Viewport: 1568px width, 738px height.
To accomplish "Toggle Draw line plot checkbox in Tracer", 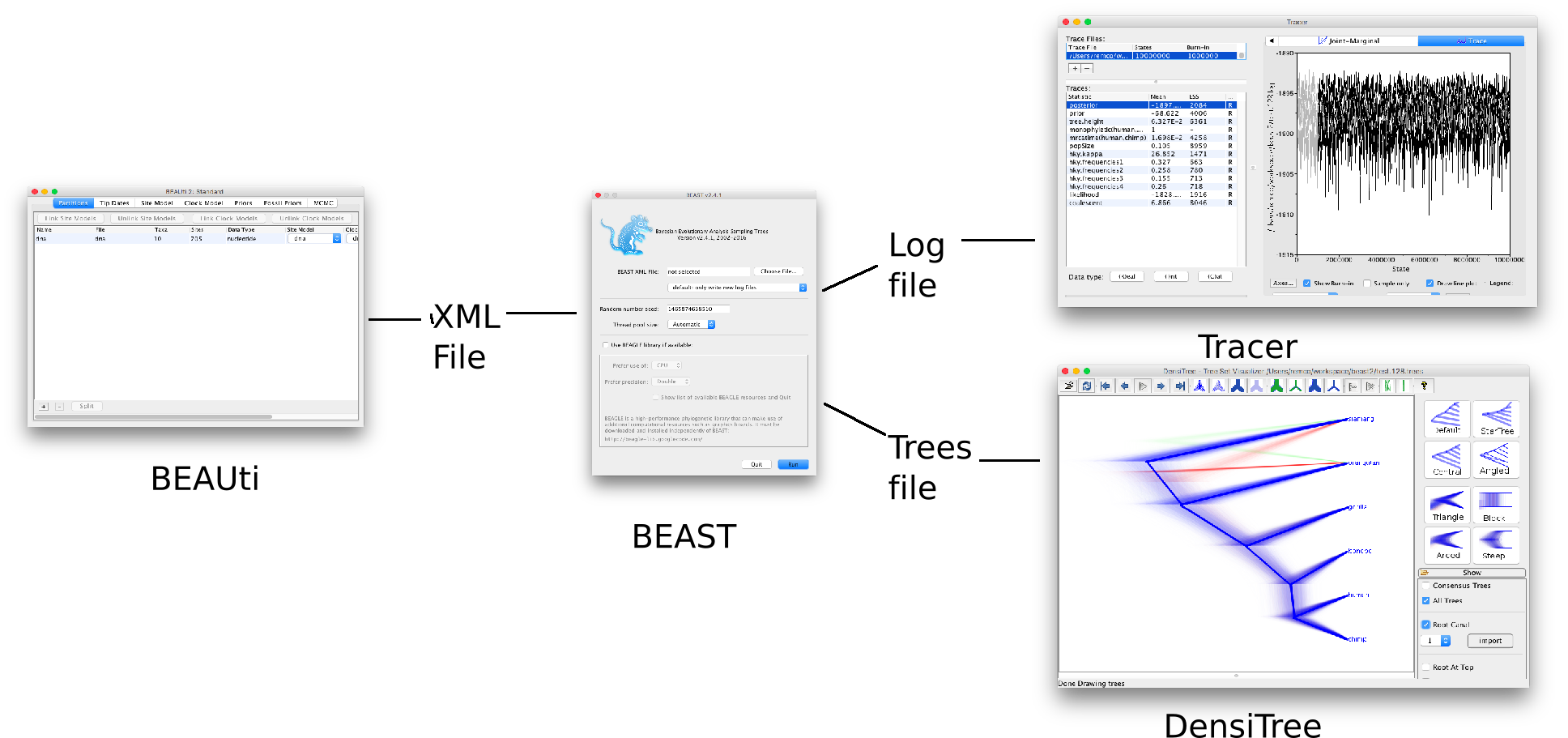I will point(1430,284).
